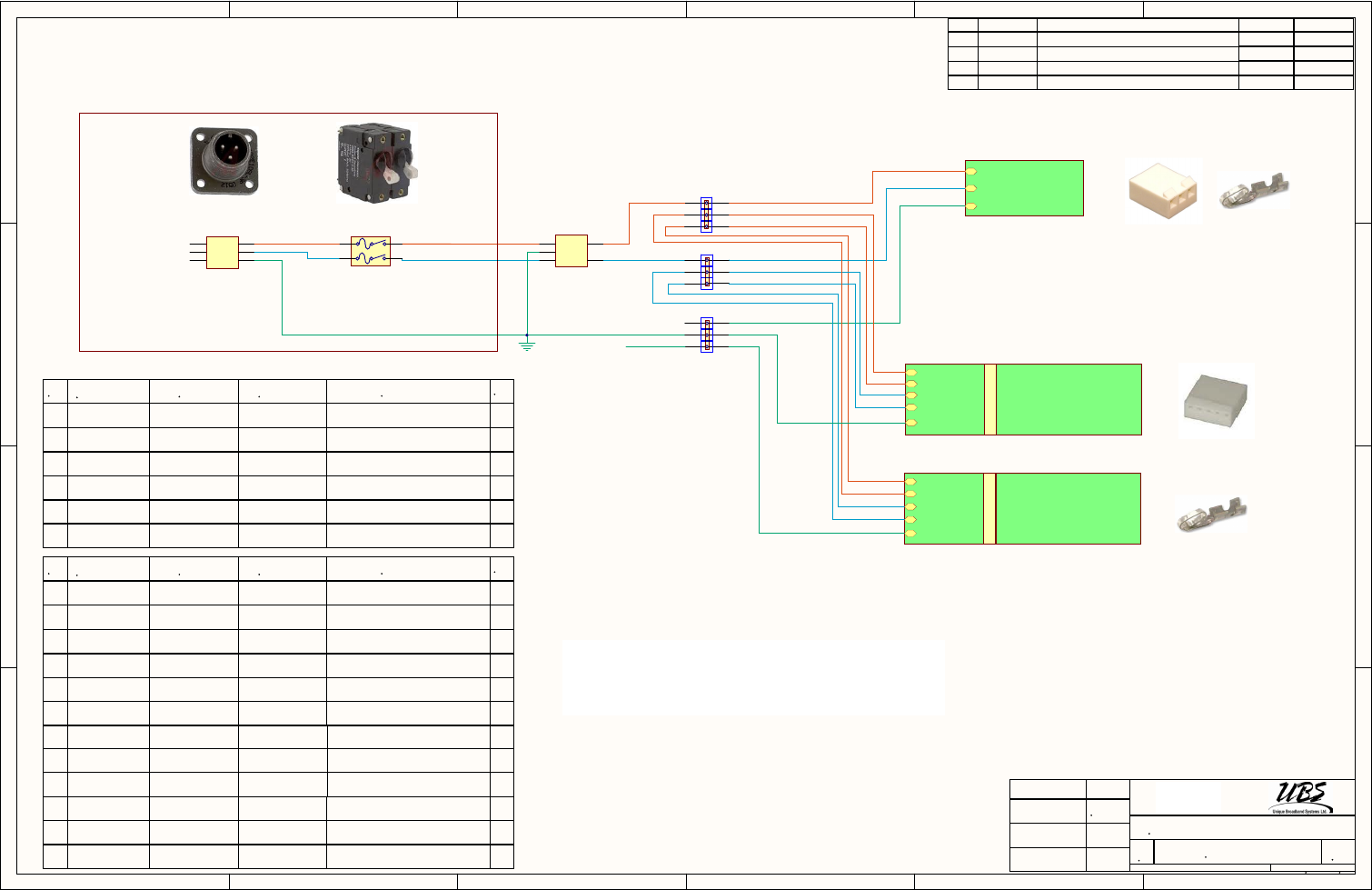
Task: Click the yellow connector block inside red enclosure
Action: (223, 253)
